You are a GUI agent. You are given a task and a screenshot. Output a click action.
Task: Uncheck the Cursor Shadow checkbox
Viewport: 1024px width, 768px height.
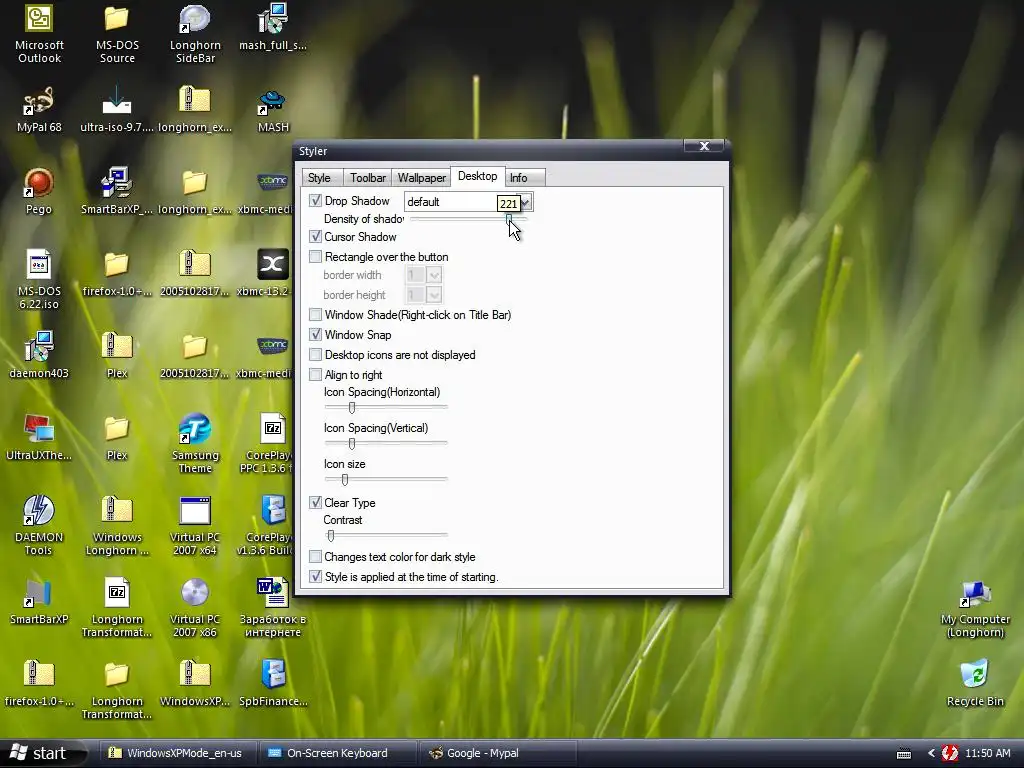[x=315, y=236]
